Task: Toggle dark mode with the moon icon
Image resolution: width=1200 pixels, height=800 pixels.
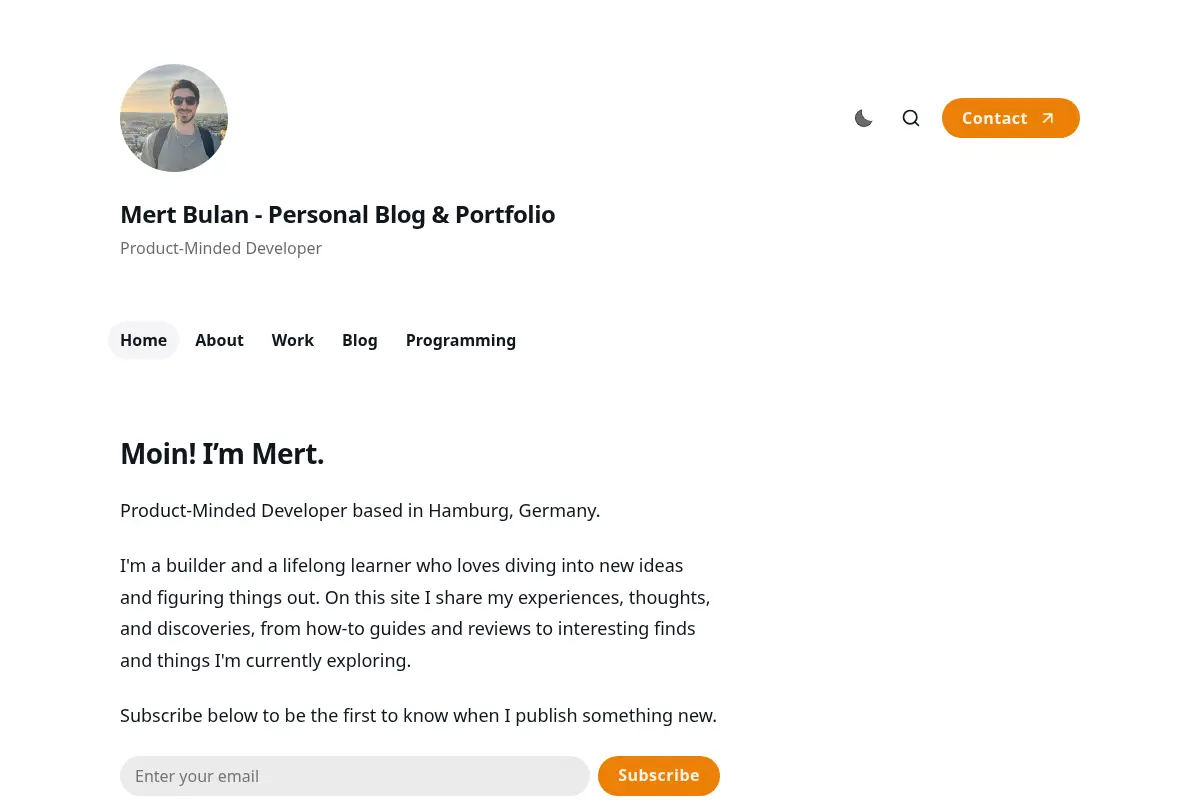Action: [x=864, y=118]
